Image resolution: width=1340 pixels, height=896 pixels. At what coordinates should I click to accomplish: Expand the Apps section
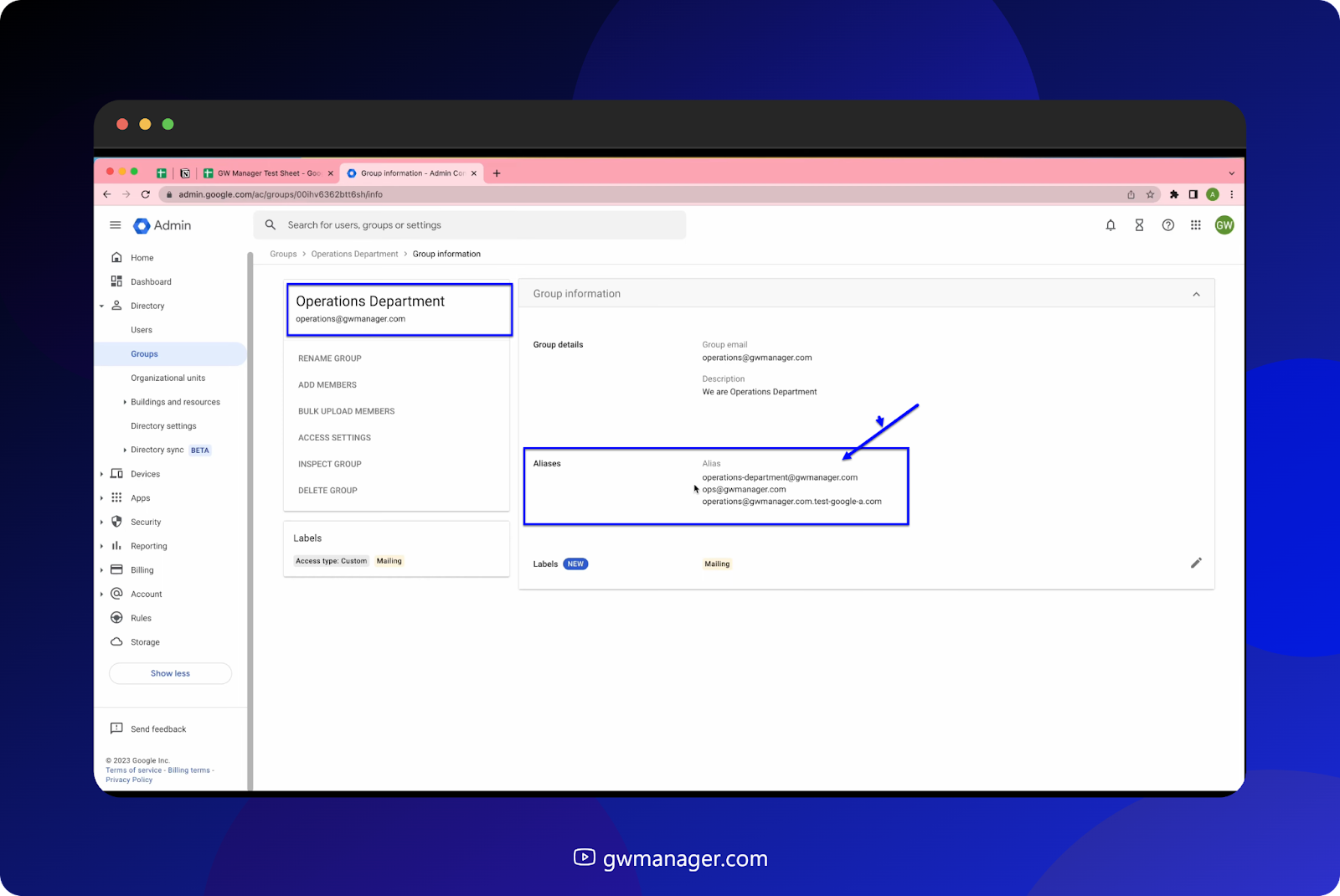102,498
